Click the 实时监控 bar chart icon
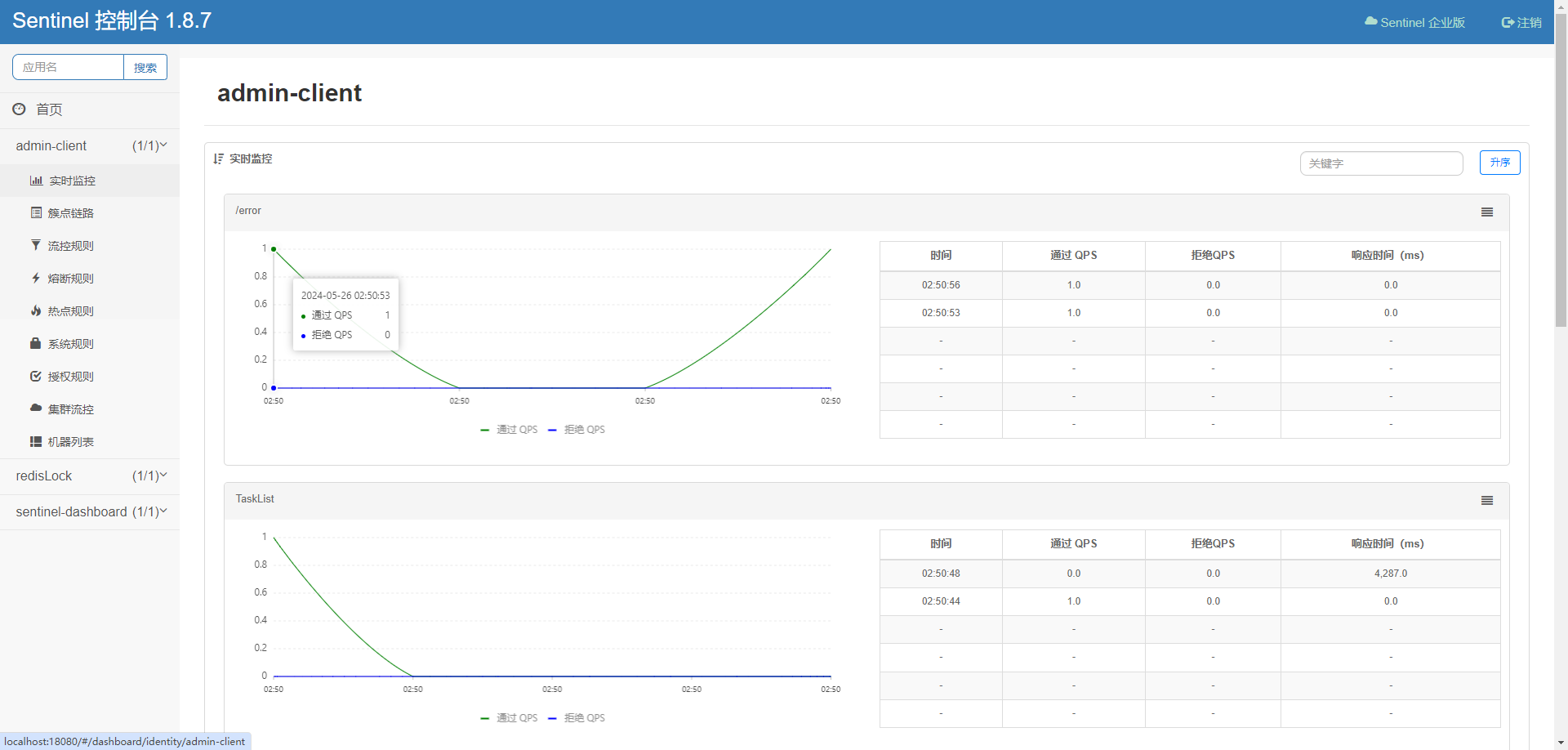Screen dimensions: 1568x750 (36, 181)
